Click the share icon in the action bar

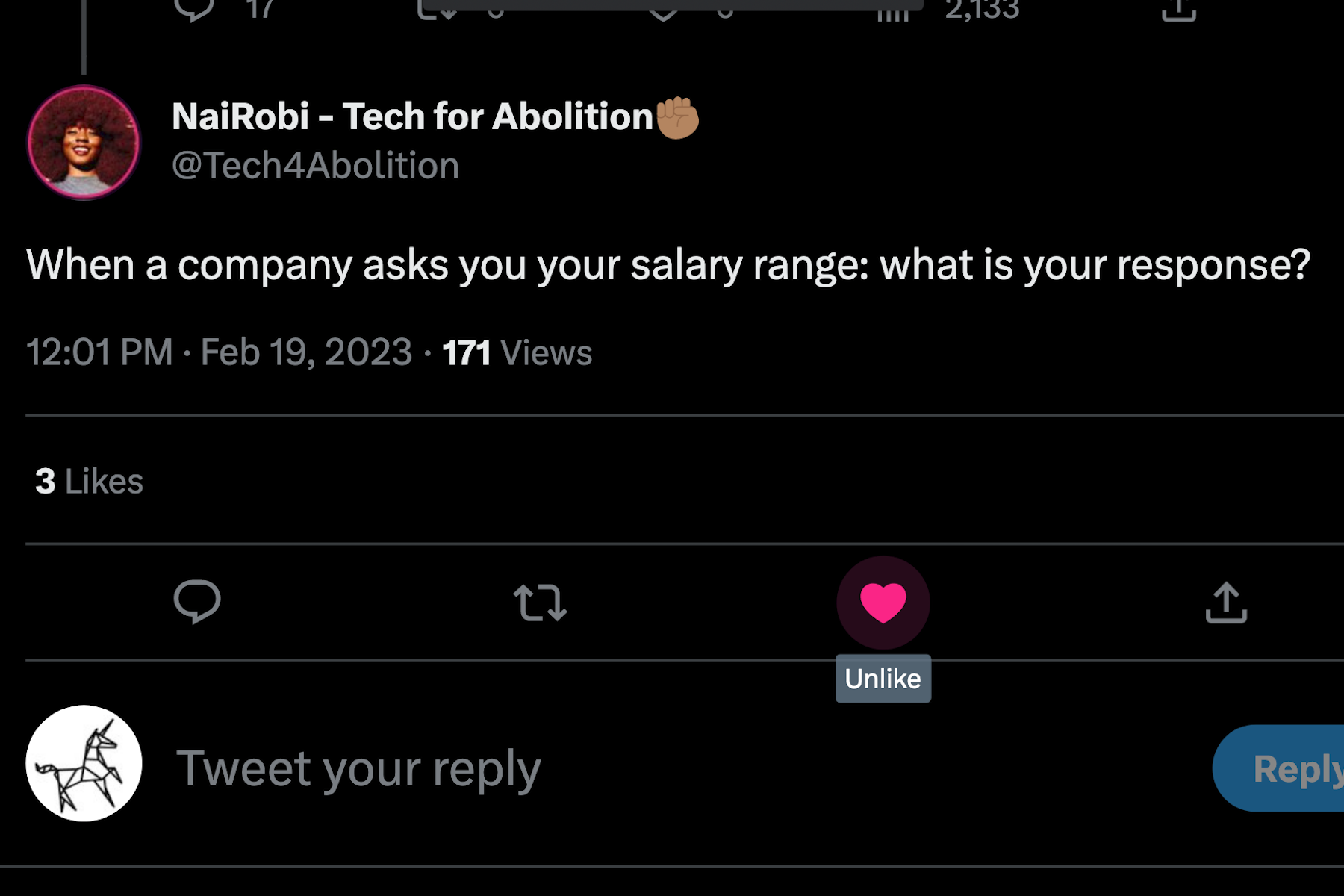pyautogui.click(x=1226, y=603)
